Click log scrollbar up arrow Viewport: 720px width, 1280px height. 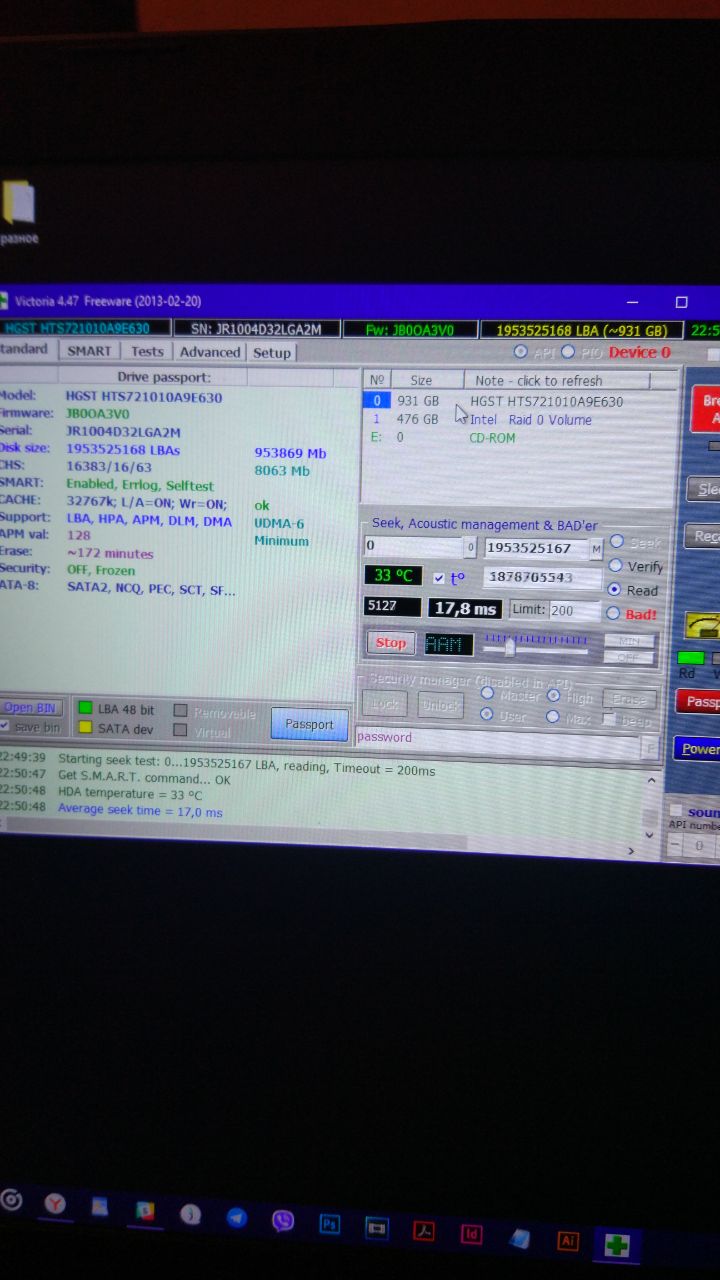click(x=651, y=780)
